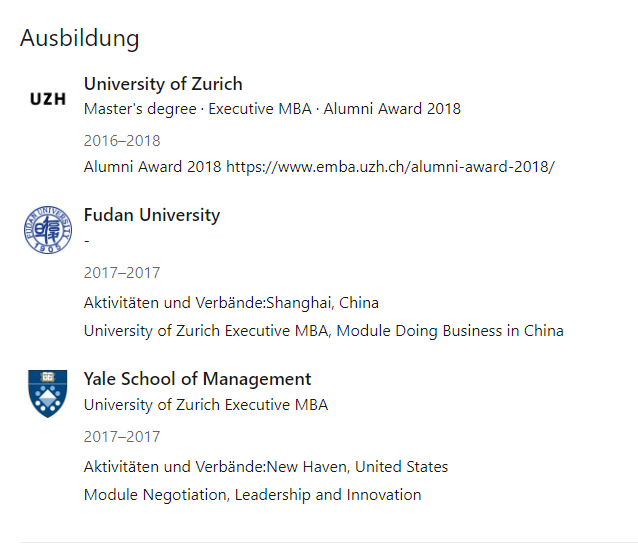The width and height of the screenshot is (638, 546).
Task: Open Fudan University school page
Action: click(x=152, y=215)
